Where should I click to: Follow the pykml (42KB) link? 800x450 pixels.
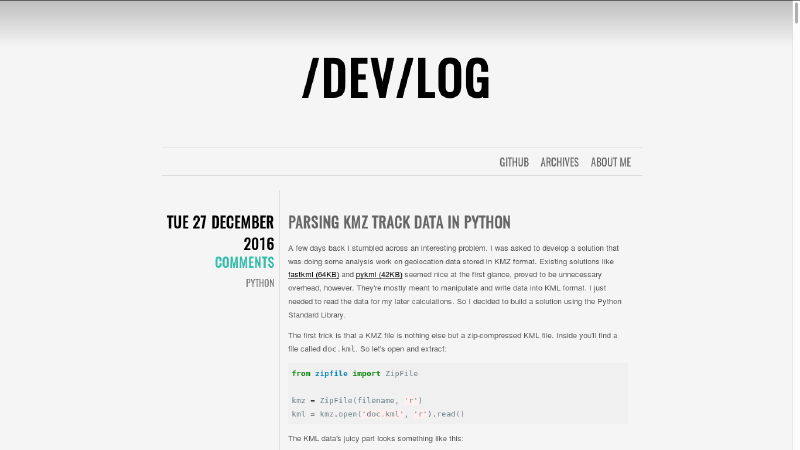379,274
